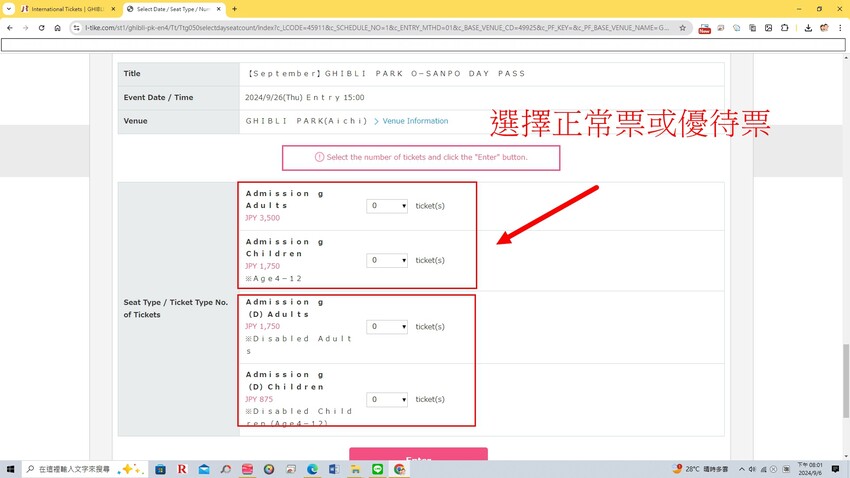Open File Explorer from the taskbar

(x=356, y=469)
